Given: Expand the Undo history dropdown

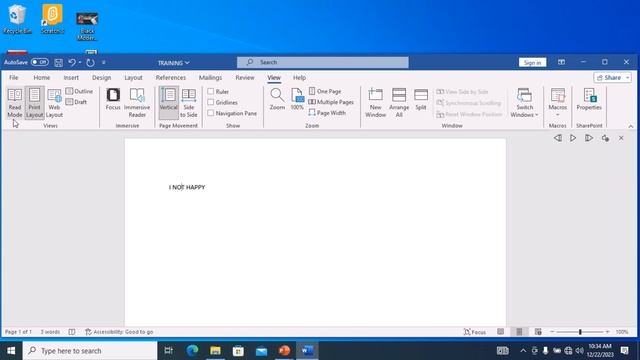Looking at the screenshot, I should coord(80,62).
